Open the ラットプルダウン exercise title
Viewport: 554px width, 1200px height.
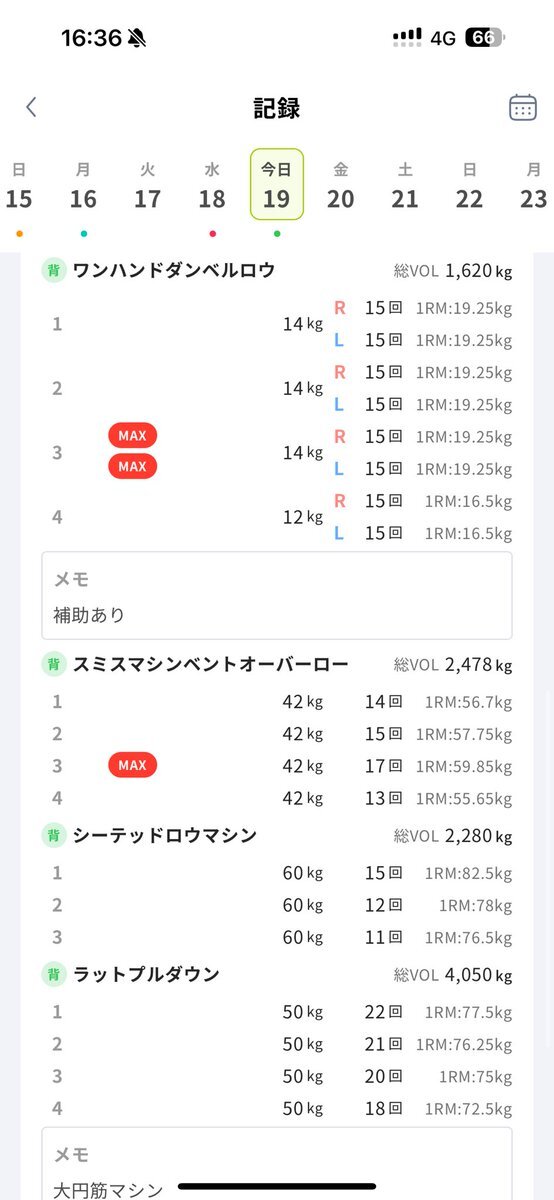(x=146, y=974)
